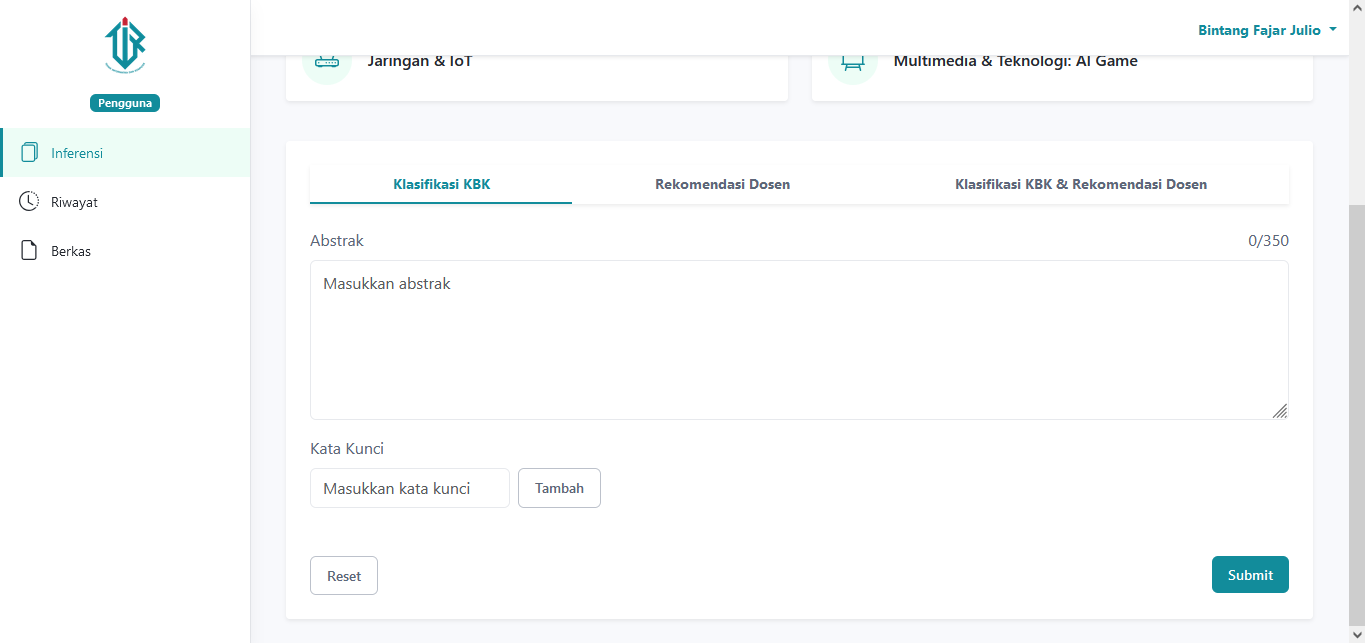Switch to the Klasifikasi KBK tab
1365x643 pixels.
[x=441, y=185]
